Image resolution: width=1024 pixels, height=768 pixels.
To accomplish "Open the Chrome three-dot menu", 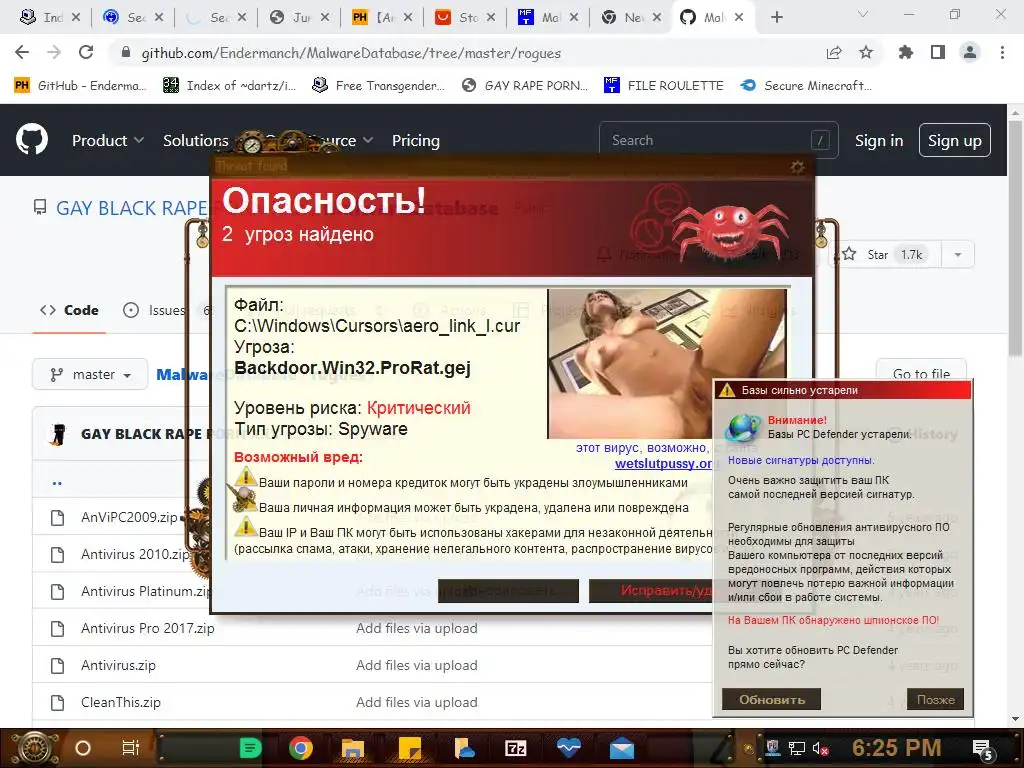I will click(x=1002, y=52).
